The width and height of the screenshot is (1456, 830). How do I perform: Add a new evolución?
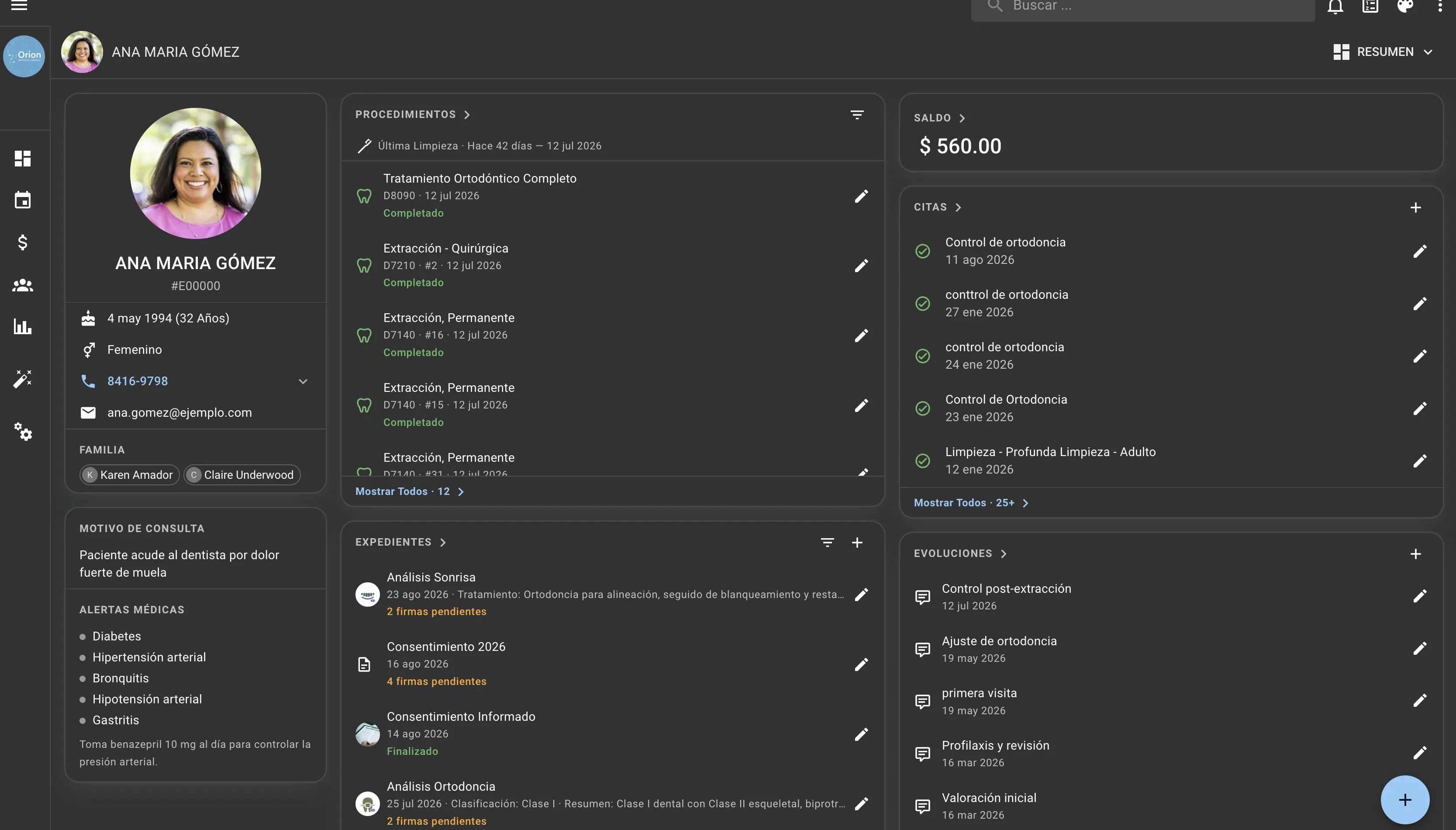coord(1415,553)
